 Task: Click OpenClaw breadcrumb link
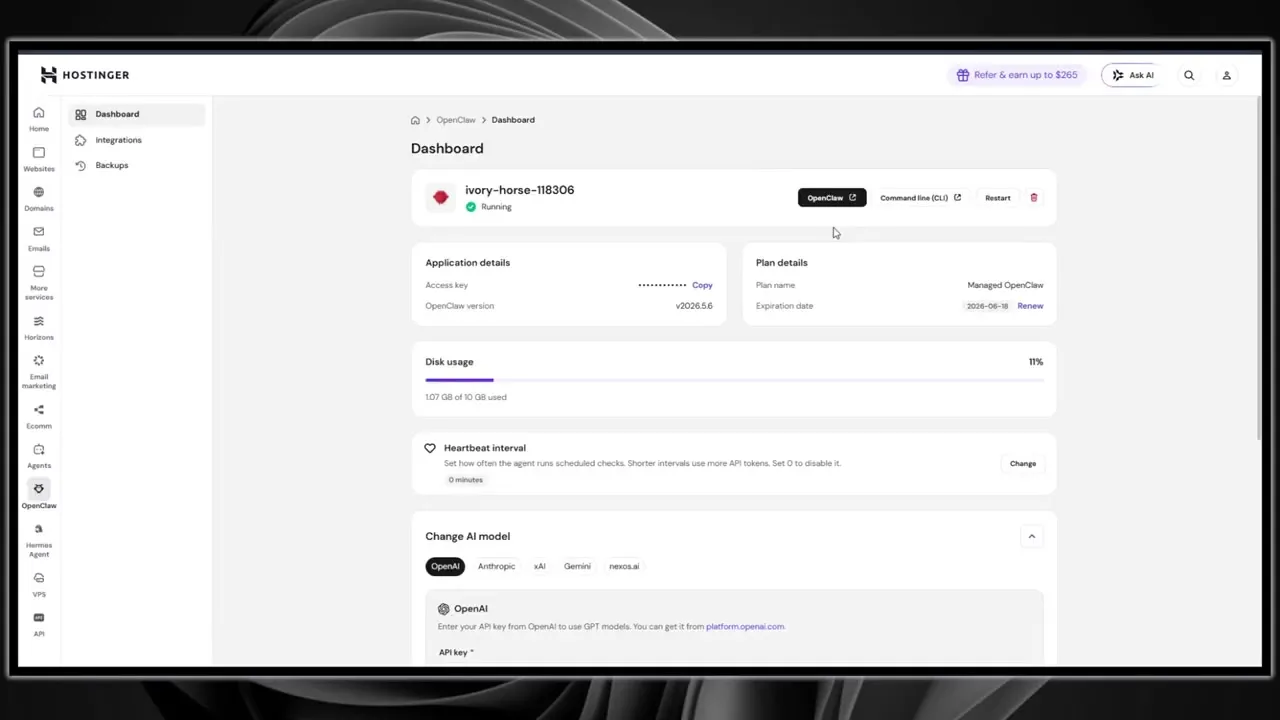(x=456, y=120)
